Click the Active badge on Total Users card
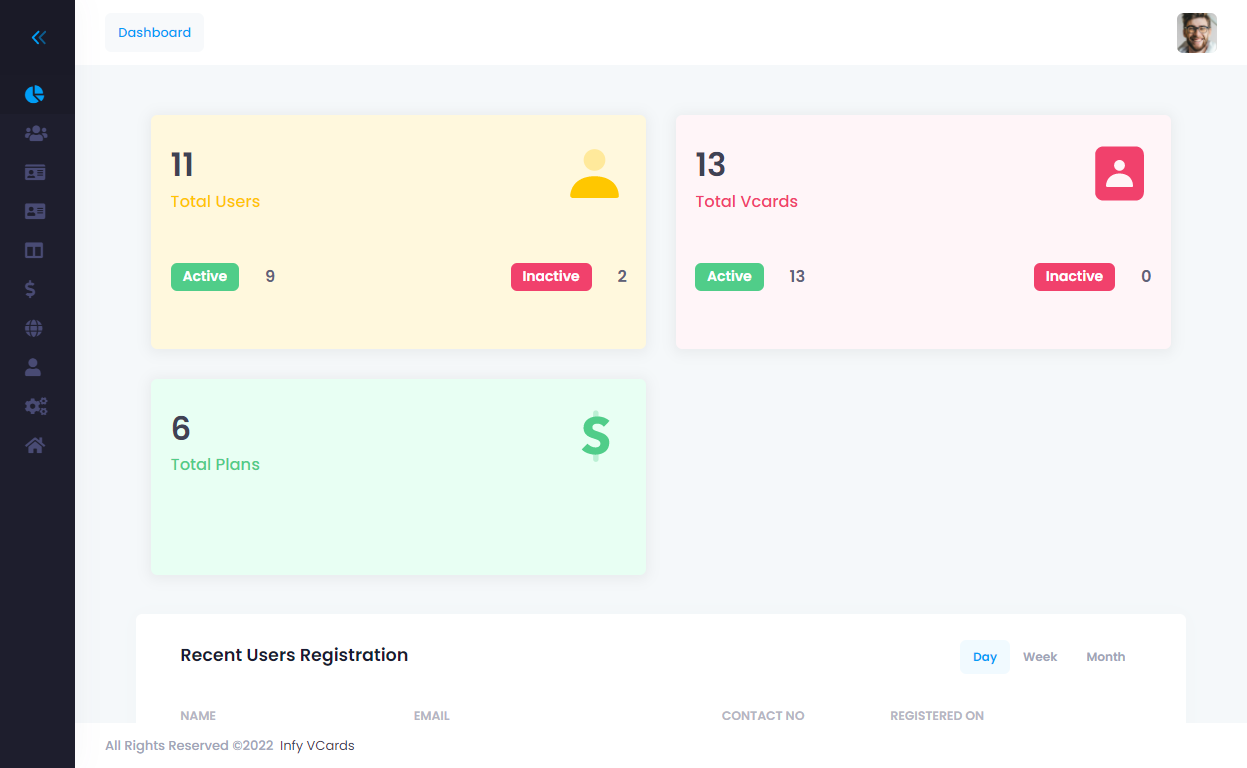 click(204, 276)
